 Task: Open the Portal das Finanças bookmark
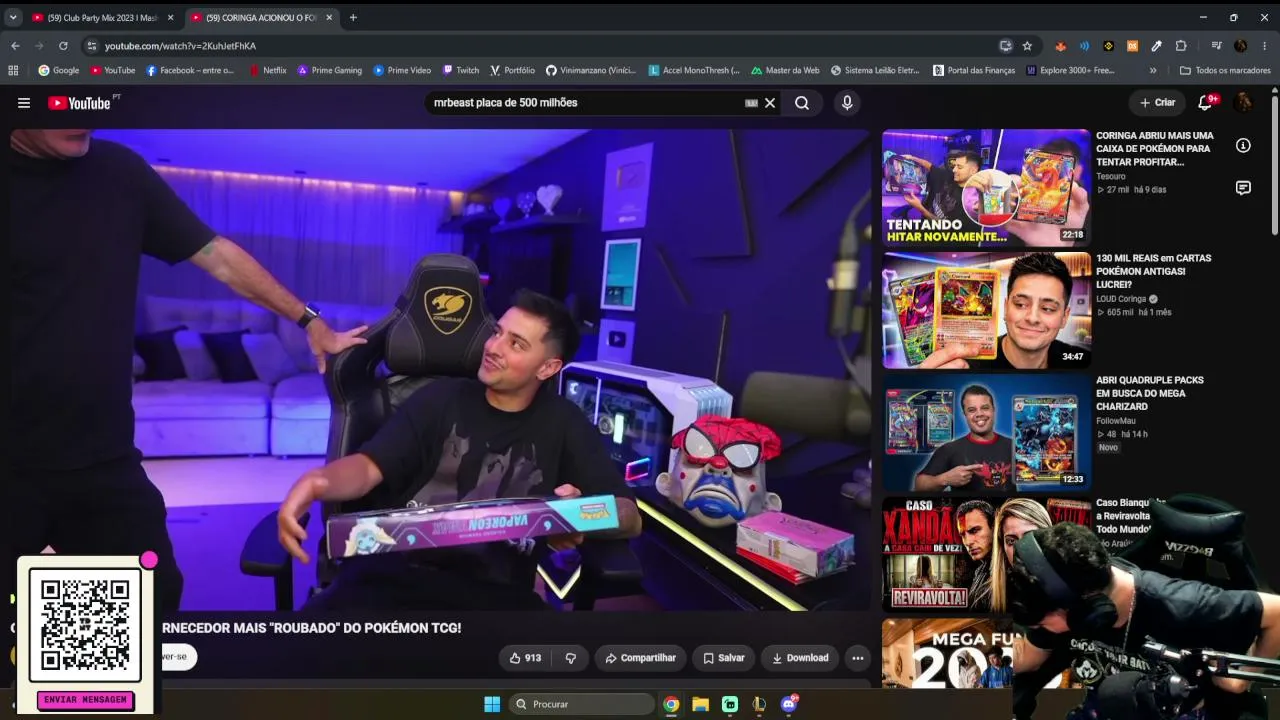coord(974,71)
